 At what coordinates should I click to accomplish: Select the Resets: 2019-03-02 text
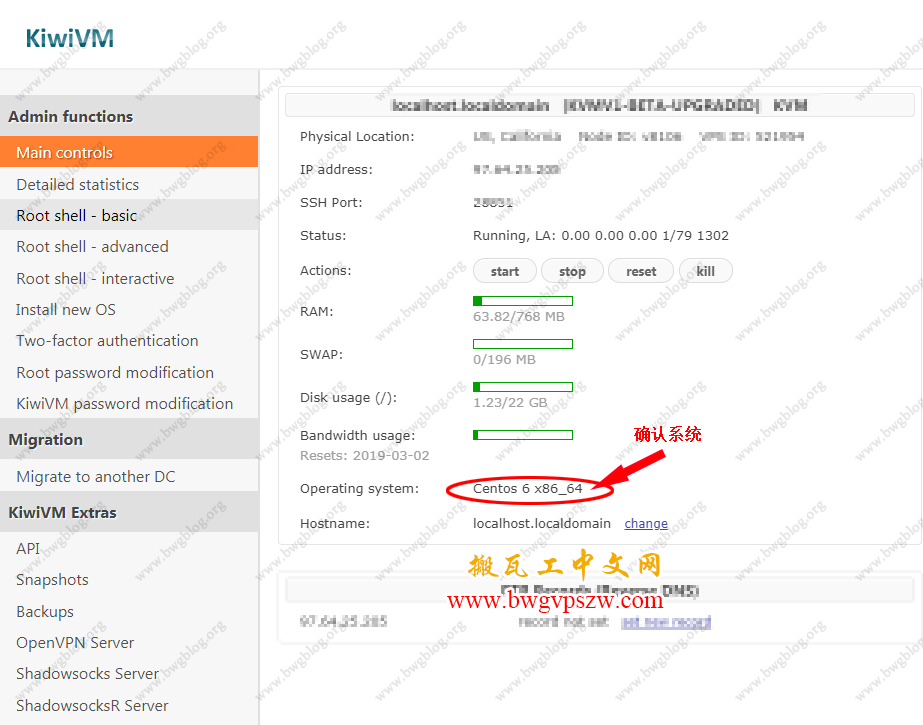pyautogui.click(x=365, y=455)
